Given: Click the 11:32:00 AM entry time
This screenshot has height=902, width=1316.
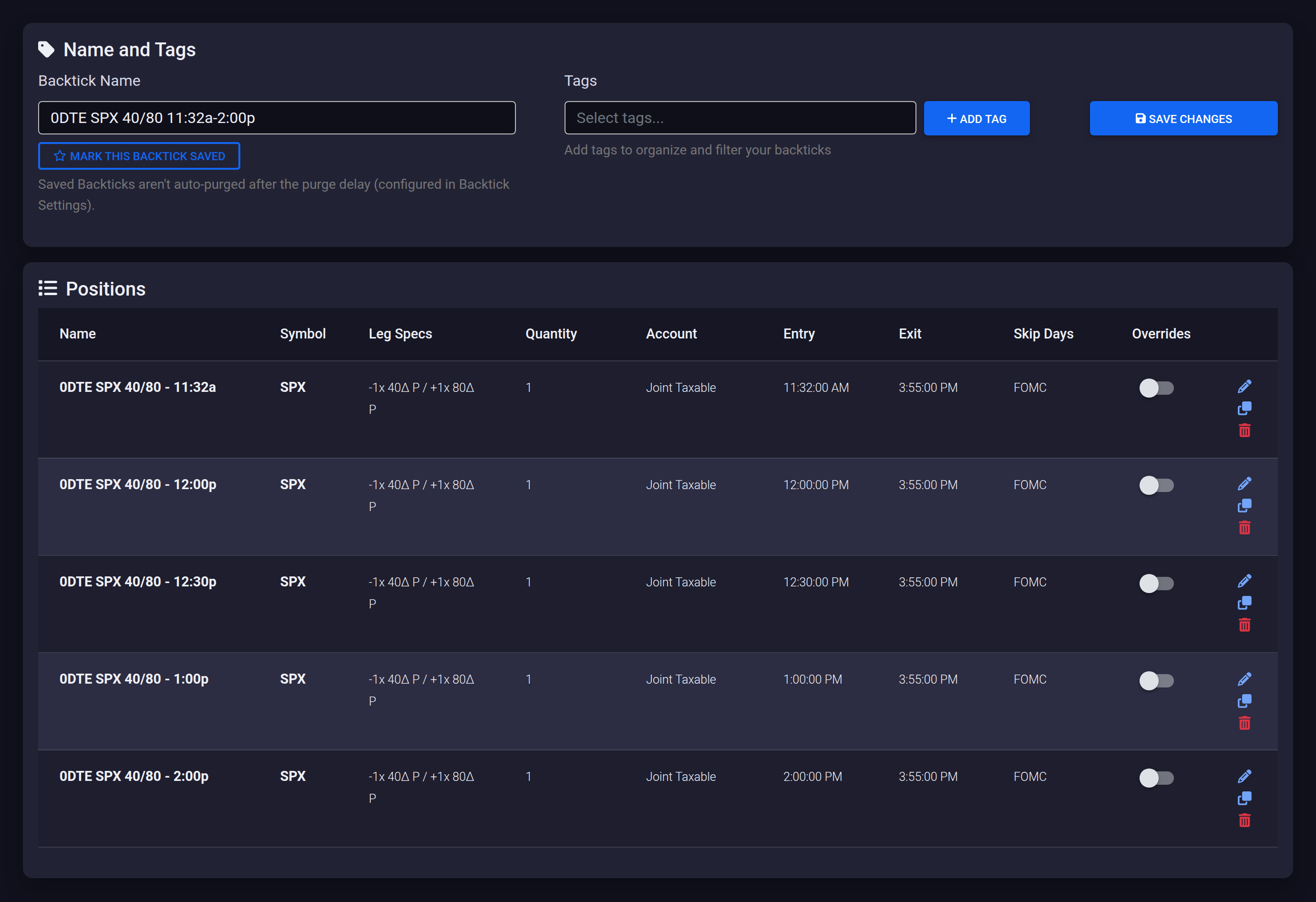Looking at the screenshot, I should tap(816, 387).
